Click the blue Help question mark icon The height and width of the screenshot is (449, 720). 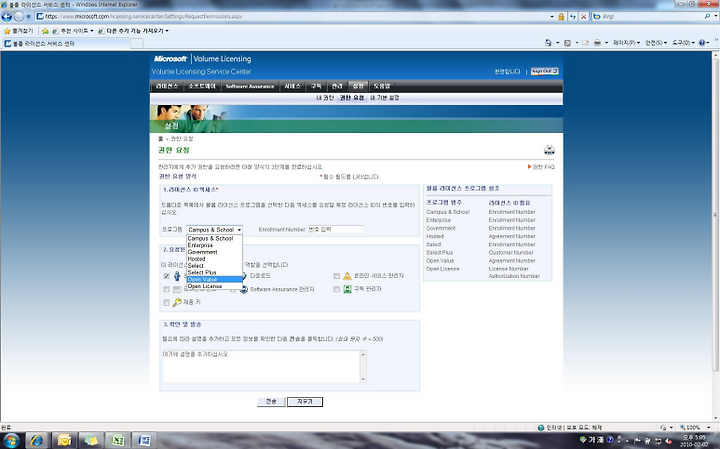(x=702, y=43)
